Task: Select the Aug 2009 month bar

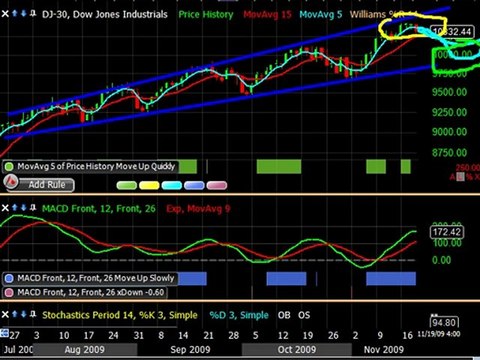Action: [x=85, y=350]
